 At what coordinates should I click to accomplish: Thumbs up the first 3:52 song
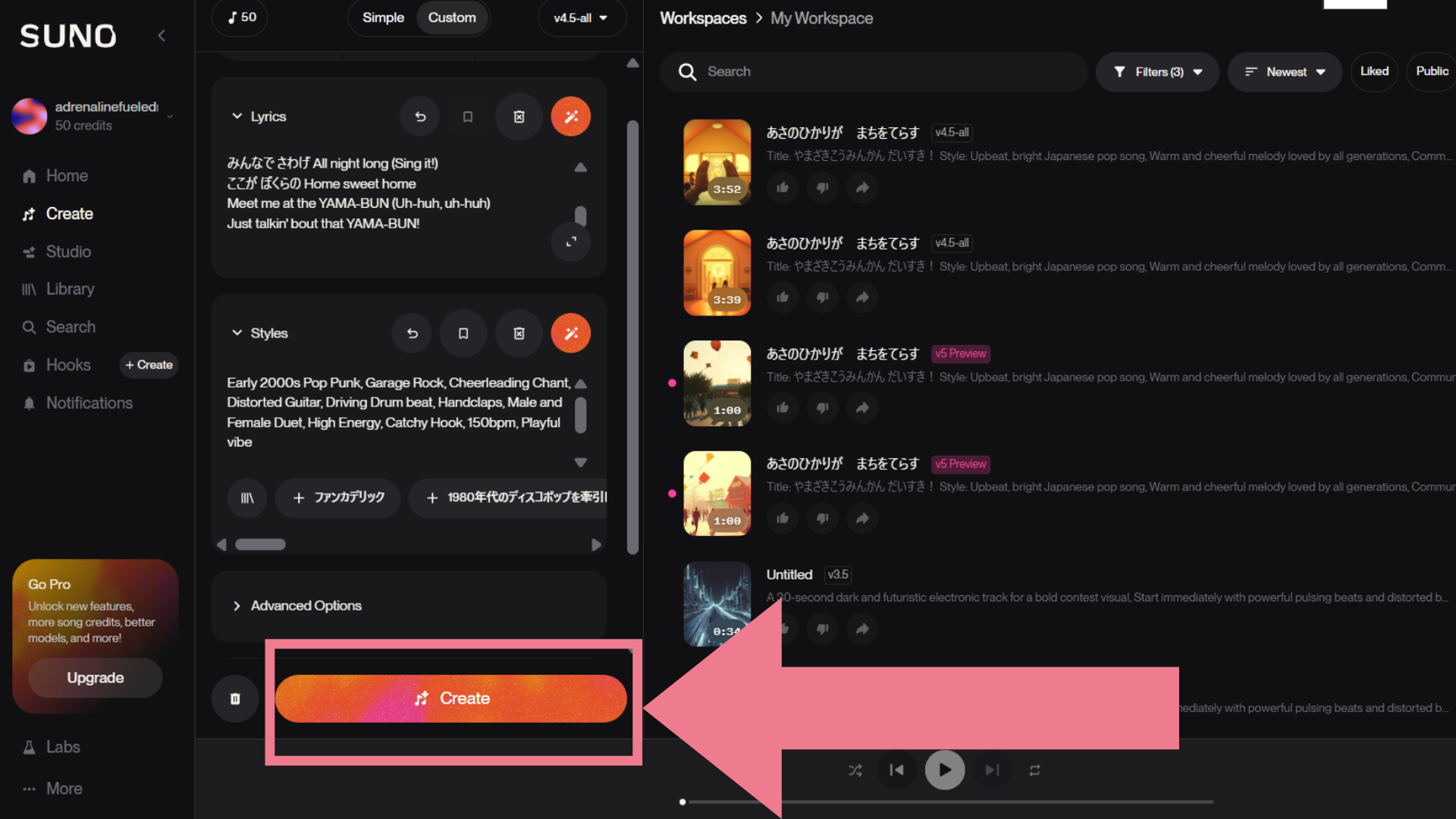click(783, 187)
